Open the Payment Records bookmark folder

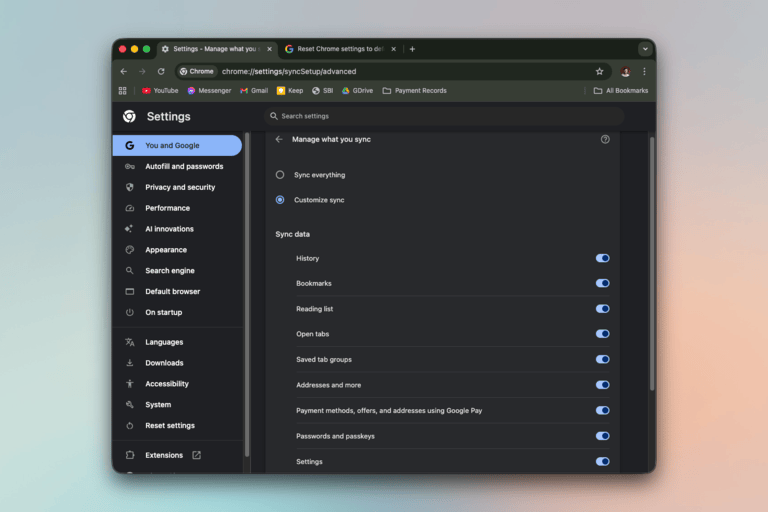414,91
